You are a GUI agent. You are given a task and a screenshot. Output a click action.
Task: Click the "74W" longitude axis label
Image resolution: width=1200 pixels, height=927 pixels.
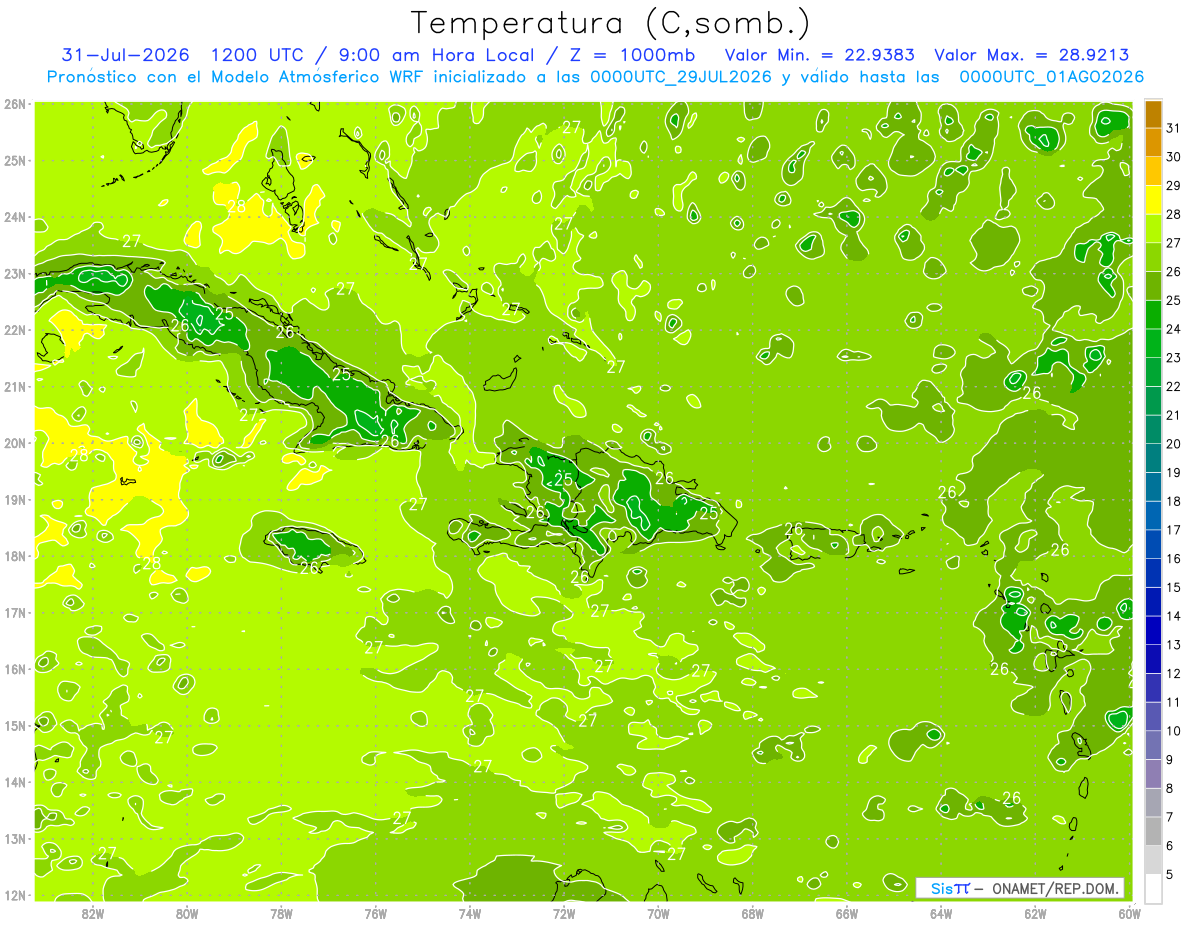[470, 913]
